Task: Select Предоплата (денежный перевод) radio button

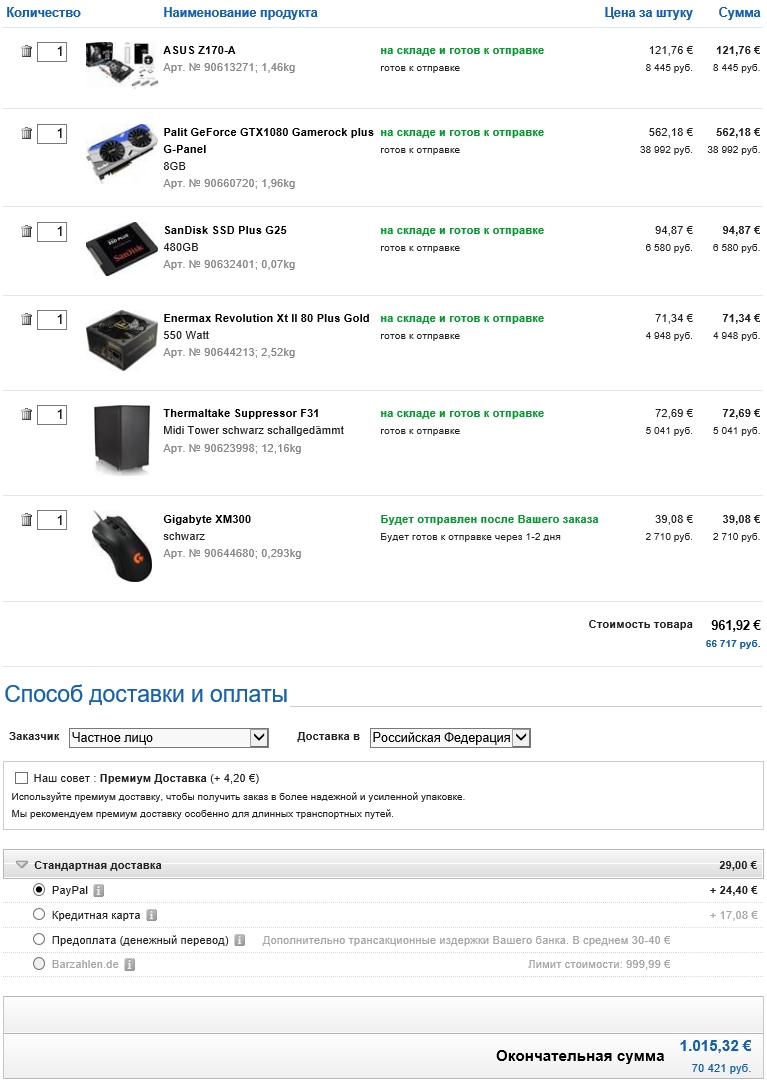Action: coord(39,939)
